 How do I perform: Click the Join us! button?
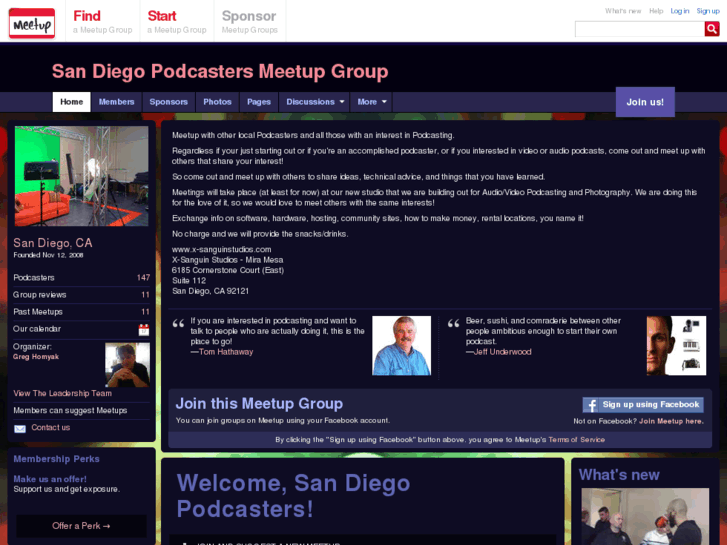pyautogui.click(x=645, y=102)
